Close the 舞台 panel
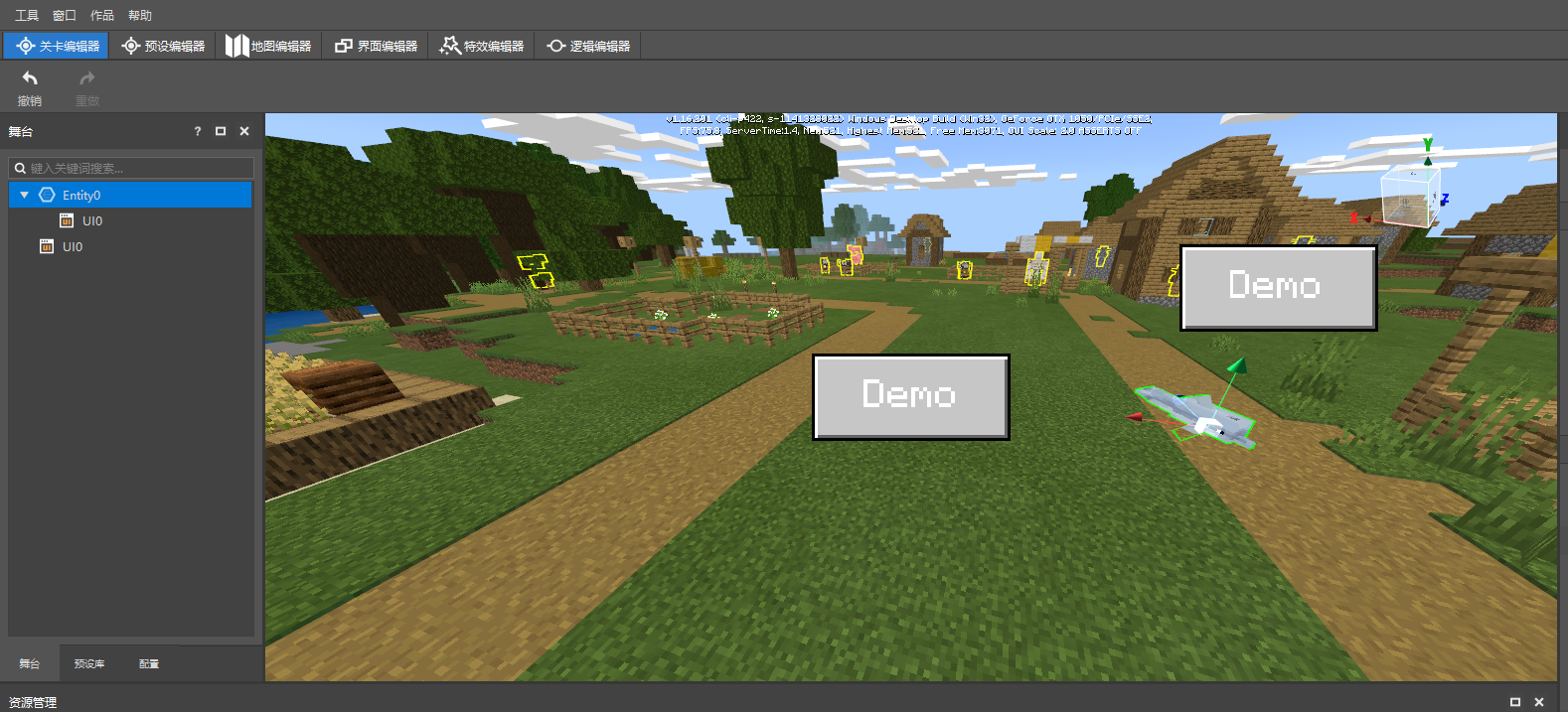The height and width of the screenshot is (712, 1568). tap(244, 131)
